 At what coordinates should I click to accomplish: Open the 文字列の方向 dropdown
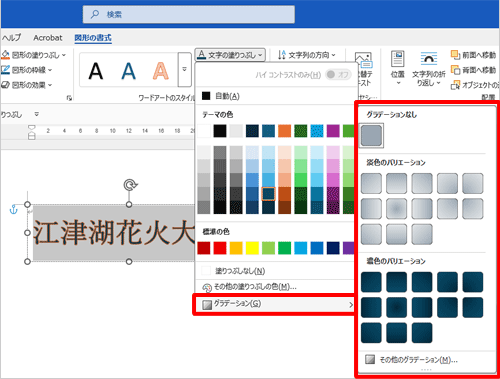(307, 55)
